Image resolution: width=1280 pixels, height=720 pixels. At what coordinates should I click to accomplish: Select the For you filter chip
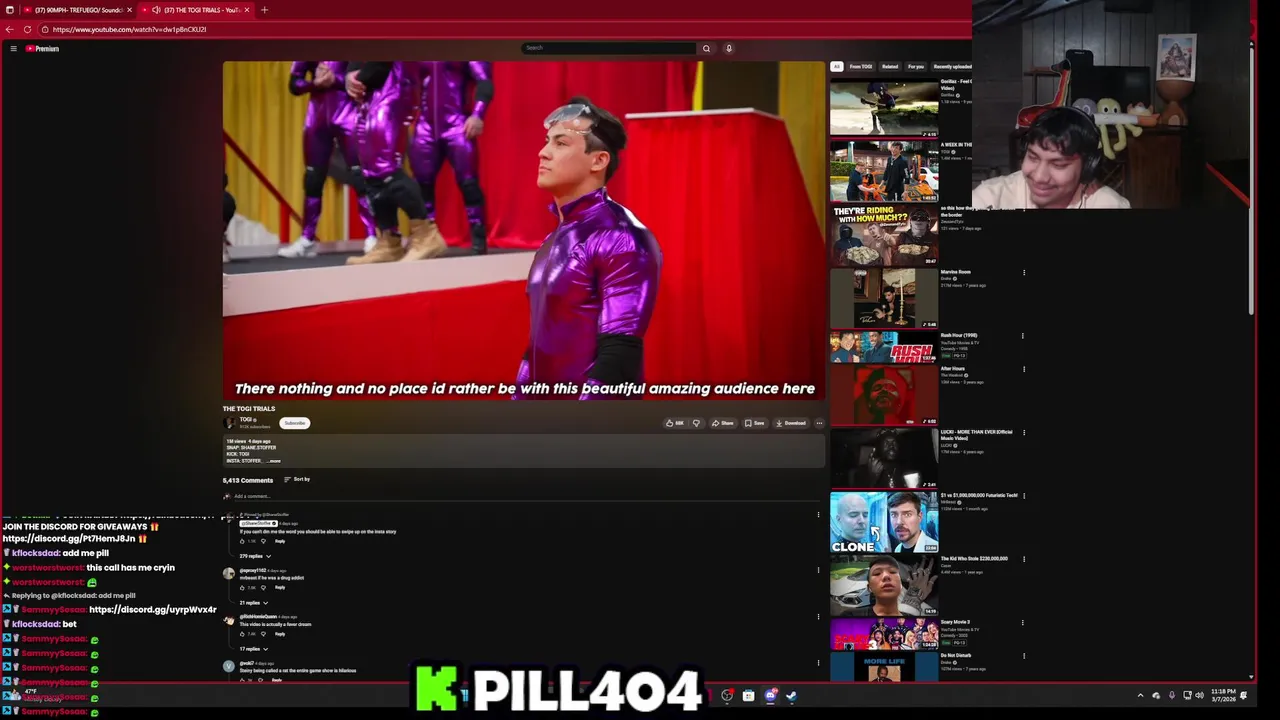point(916,66)
